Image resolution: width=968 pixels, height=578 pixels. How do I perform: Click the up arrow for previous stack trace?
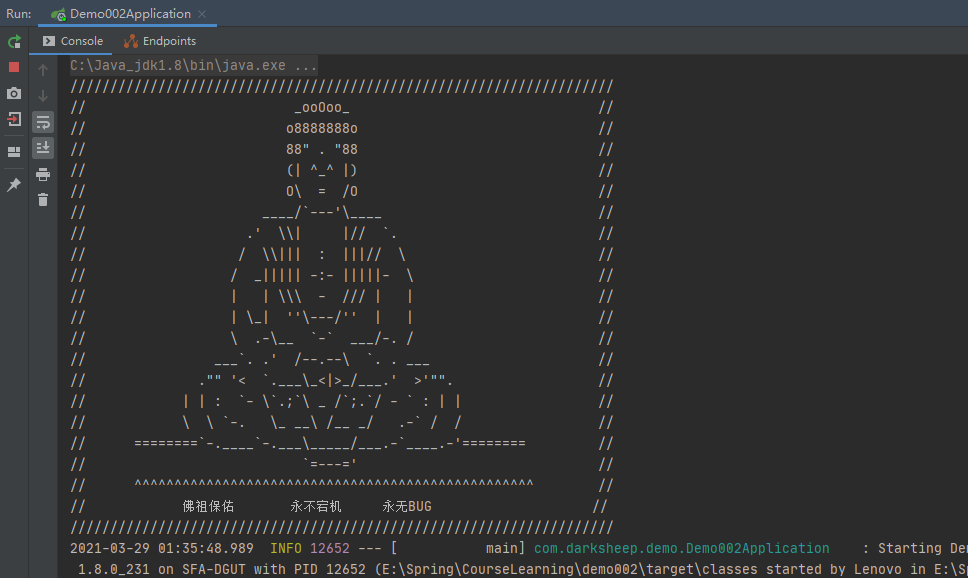pyautogui.click(x=43, y=70)
